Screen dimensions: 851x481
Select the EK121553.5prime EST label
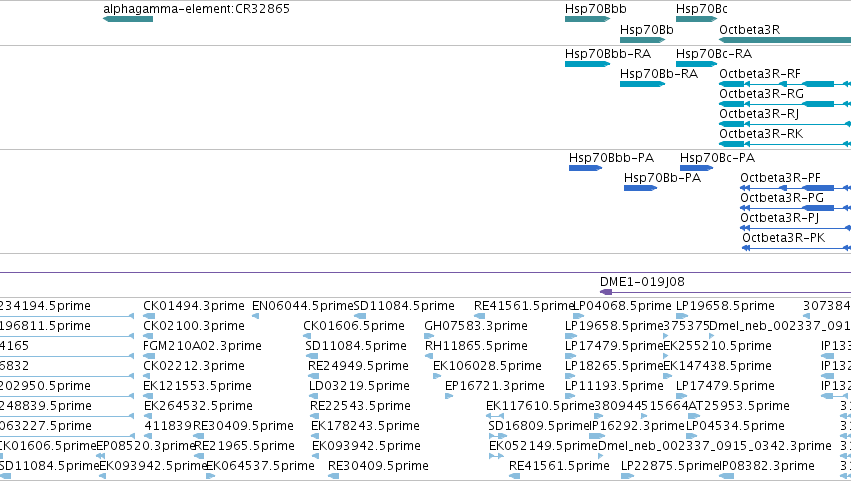coord(198,386)
